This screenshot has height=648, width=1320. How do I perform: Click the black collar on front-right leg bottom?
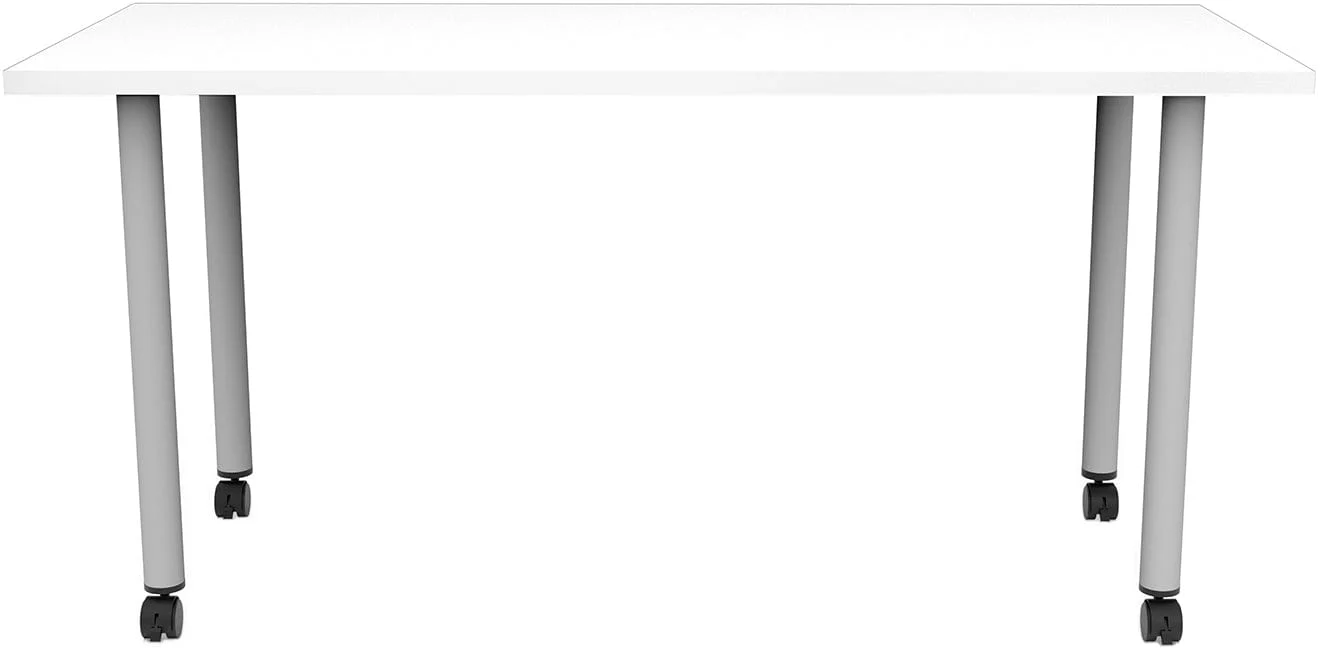(x=1160, y=591)
